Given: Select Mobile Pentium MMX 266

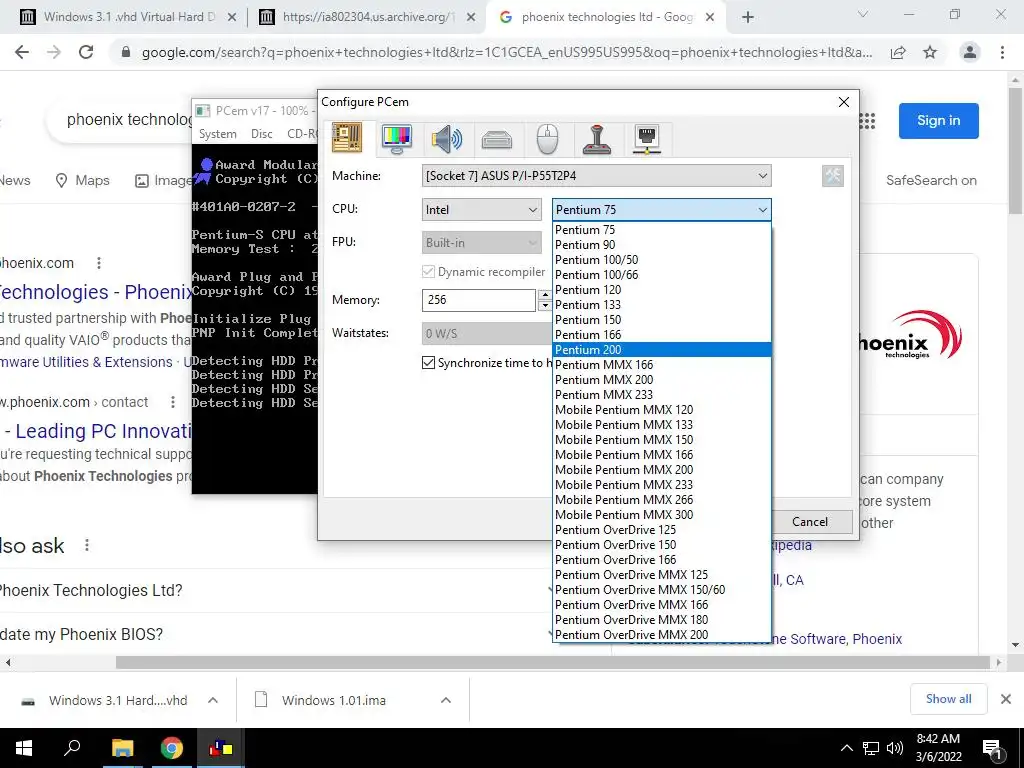Looking at the screenshot, I should click(662, 500).
